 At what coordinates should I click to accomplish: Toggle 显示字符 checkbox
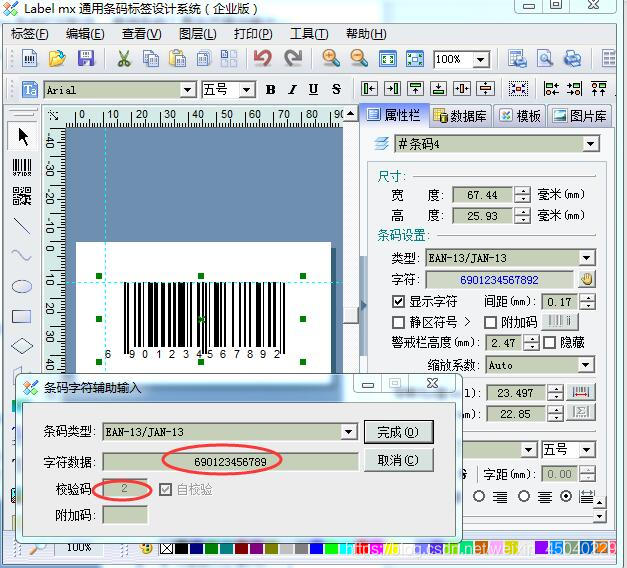point(398,302)
